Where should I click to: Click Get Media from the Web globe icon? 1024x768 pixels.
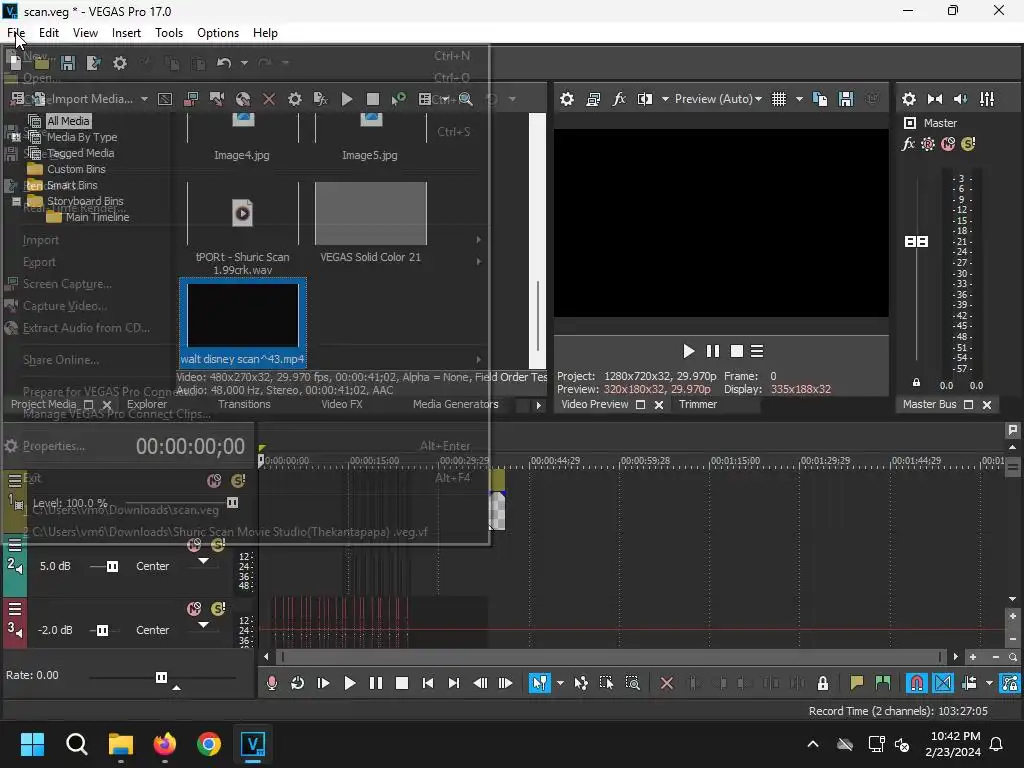pos(243,99)
